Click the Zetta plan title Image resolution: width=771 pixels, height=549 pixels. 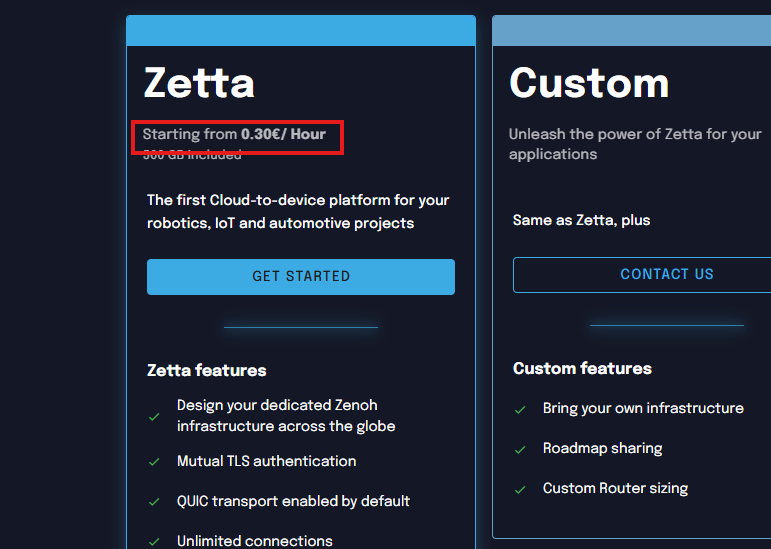(x=199, y=82)
